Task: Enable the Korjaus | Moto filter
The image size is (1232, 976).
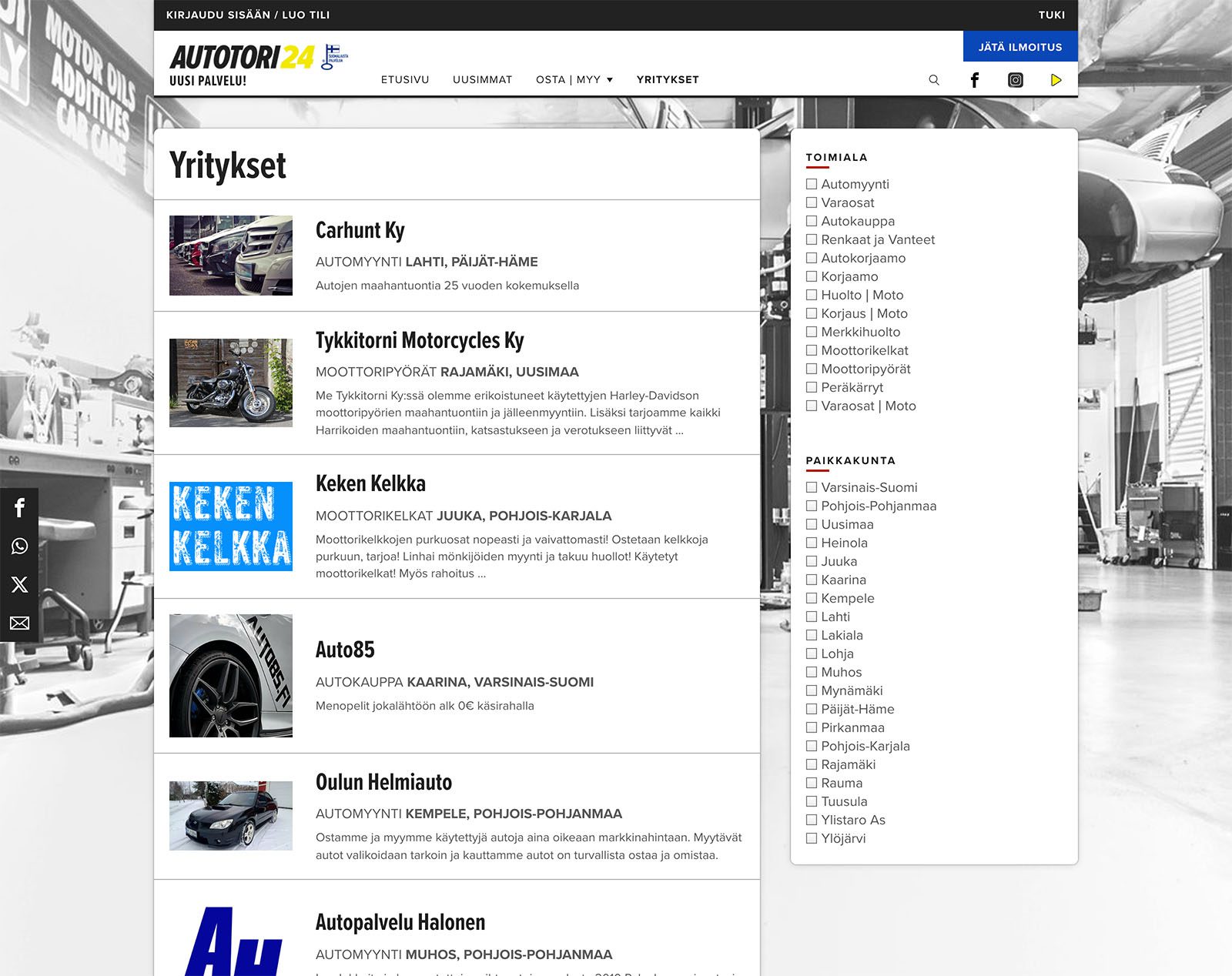Action: (812, 313)
